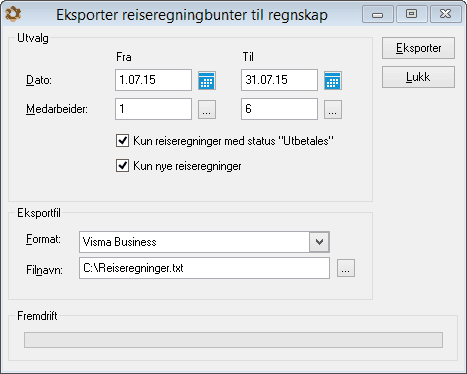Click the Til column header text

[x=248, y=57]
